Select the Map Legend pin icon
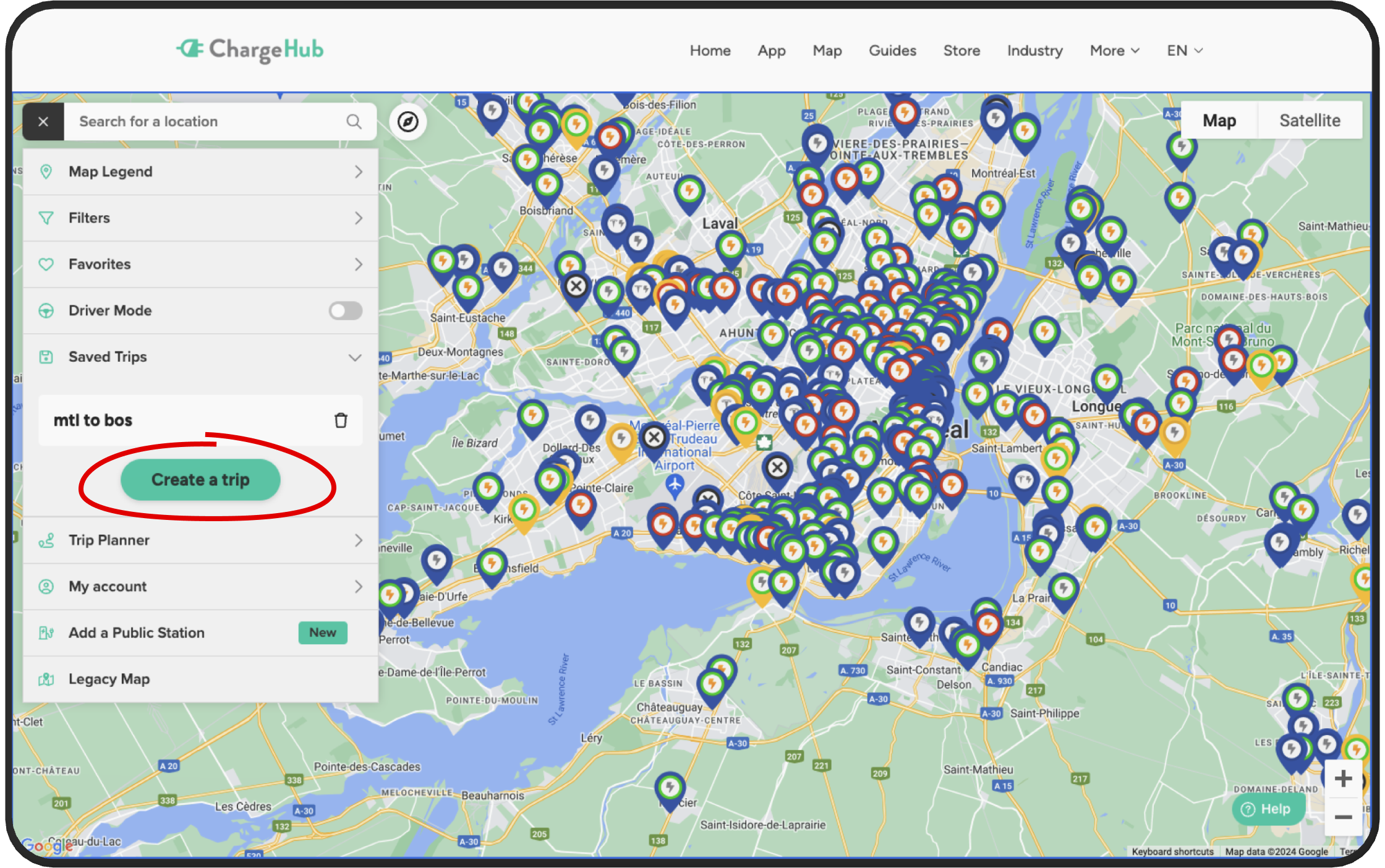This screenshot has height=868, width=1385. coord(47,171)
